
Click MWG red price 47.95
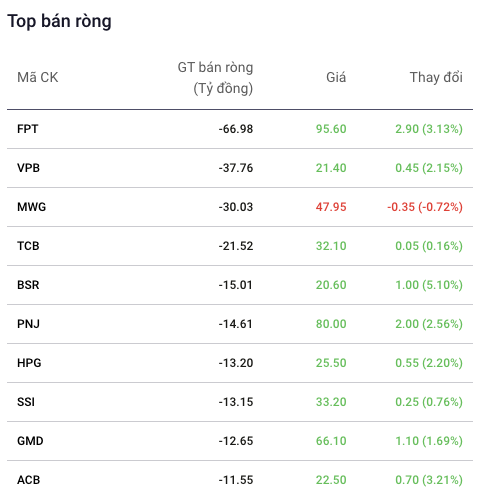coord(331,207)
